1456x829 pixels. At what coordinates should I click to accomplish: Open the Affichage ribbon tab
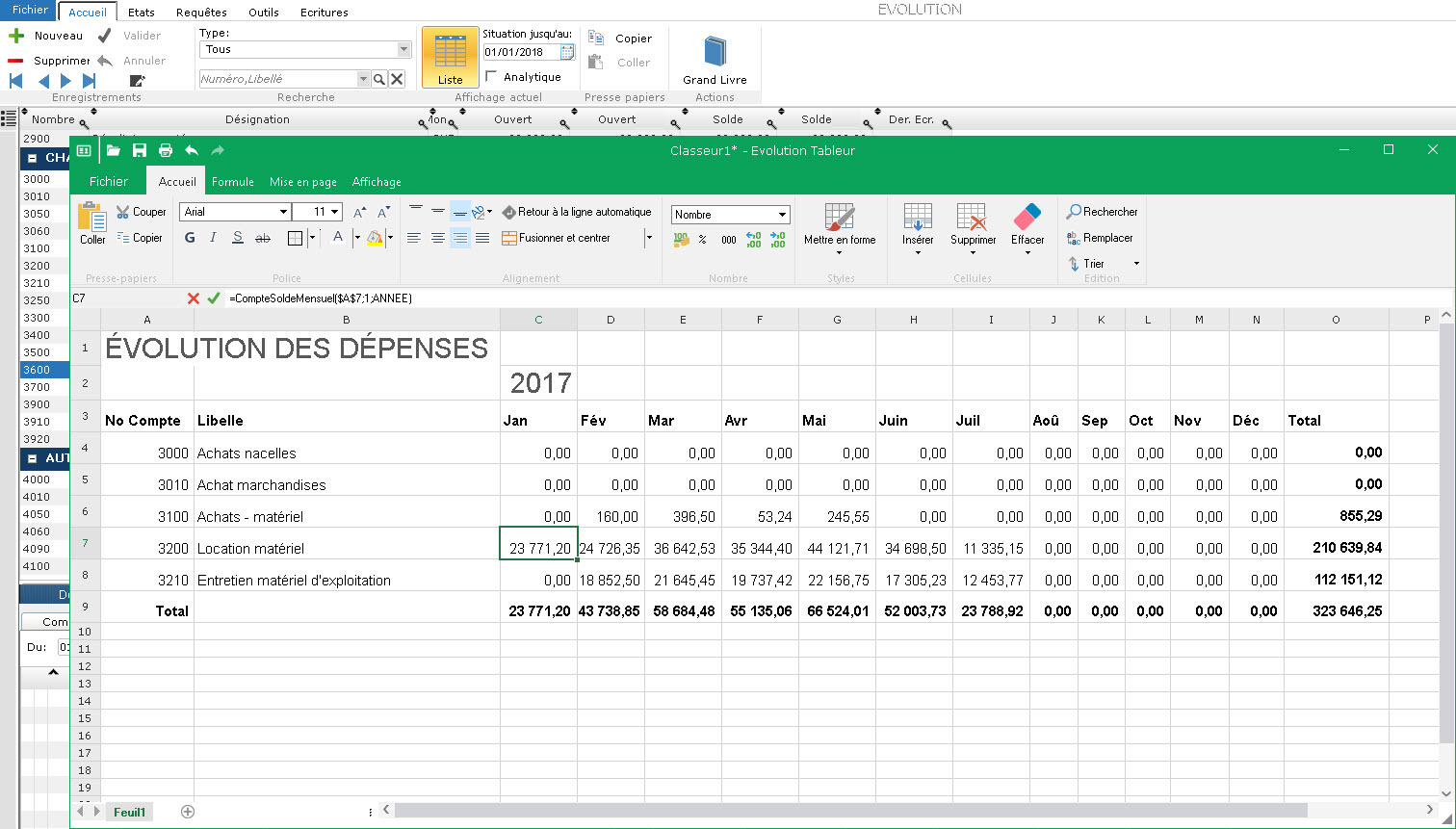[x=377, y=182]
